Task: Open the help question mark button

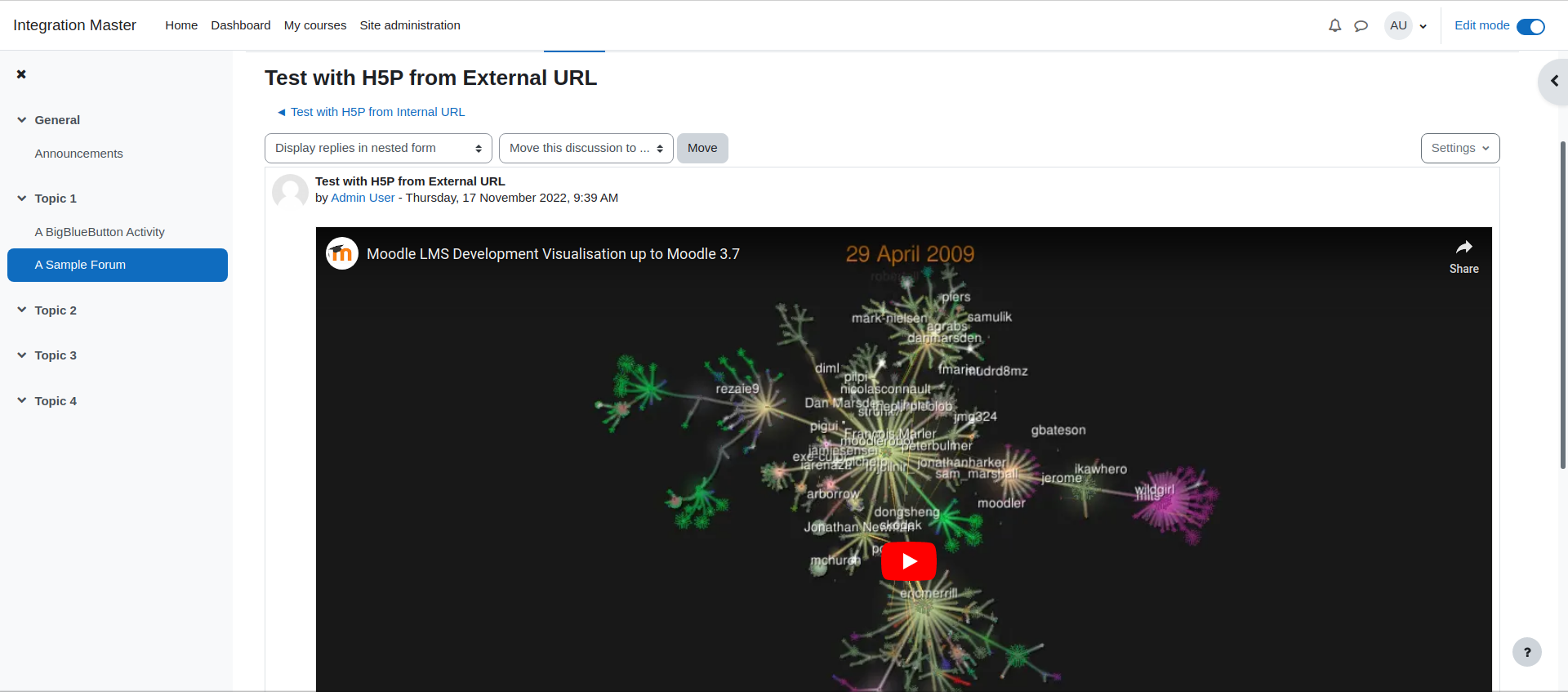Action: point(1526,652)
